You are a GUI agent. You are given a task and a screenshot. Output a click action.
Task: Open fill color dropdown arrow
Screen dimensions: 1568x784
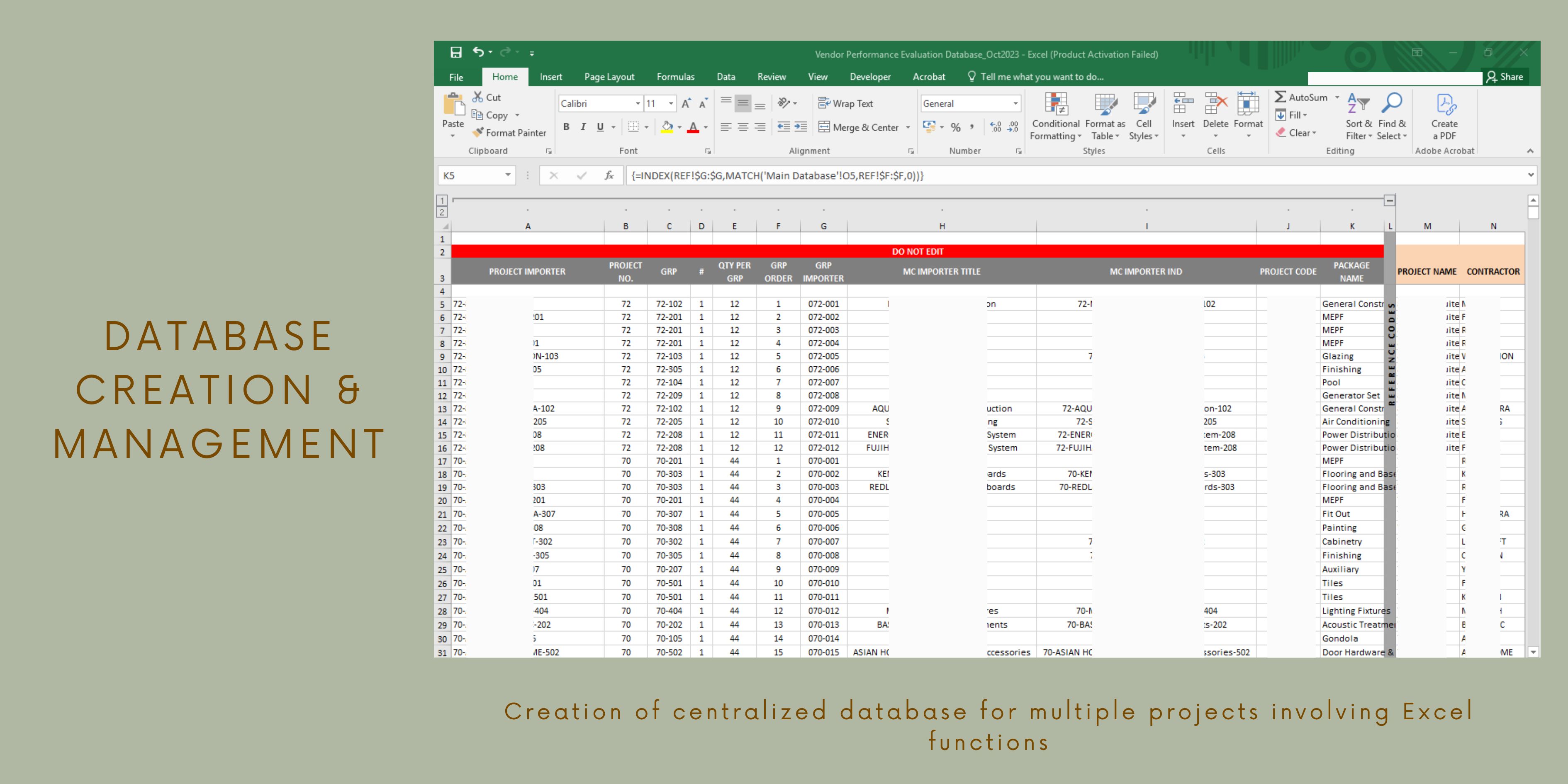pyautogui.click(x=679, y=127)
